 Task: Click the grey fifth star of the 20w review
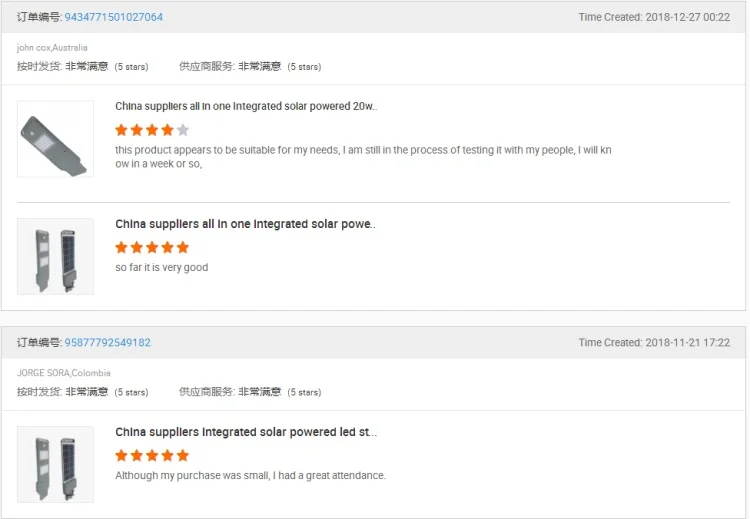[183, 130]
